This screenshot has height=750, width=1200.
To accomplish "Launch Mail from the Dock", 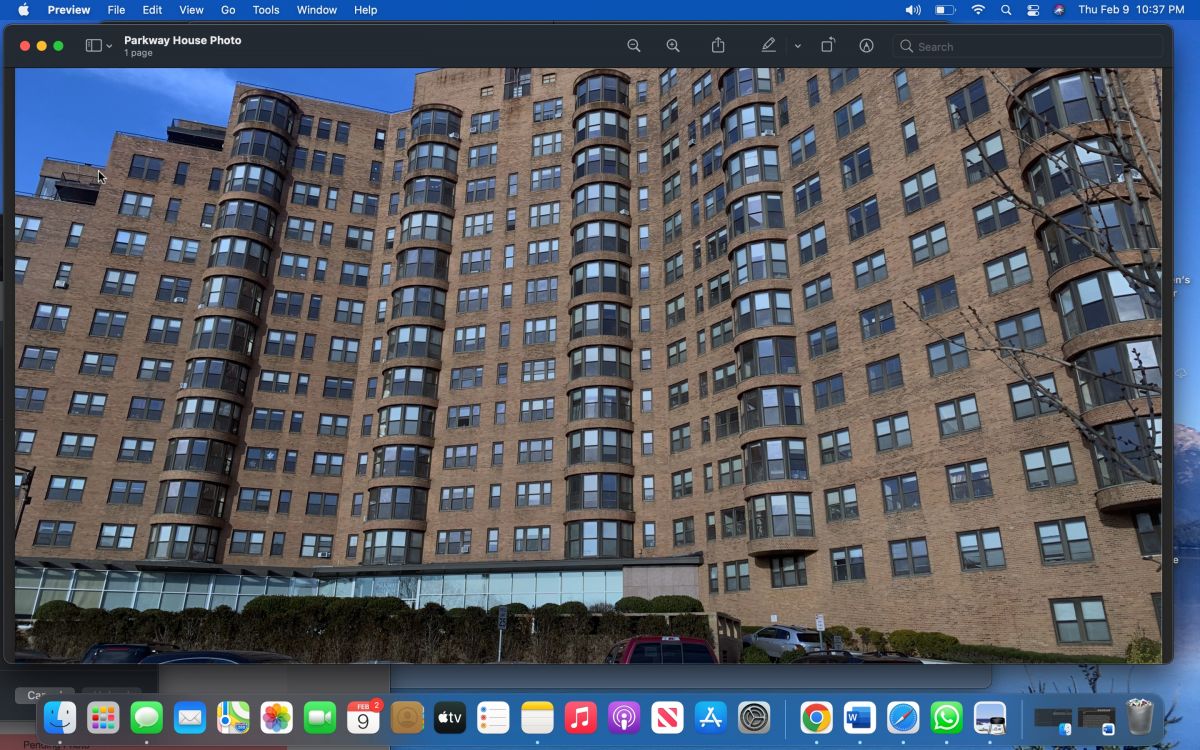I will [x=190, y=717].
